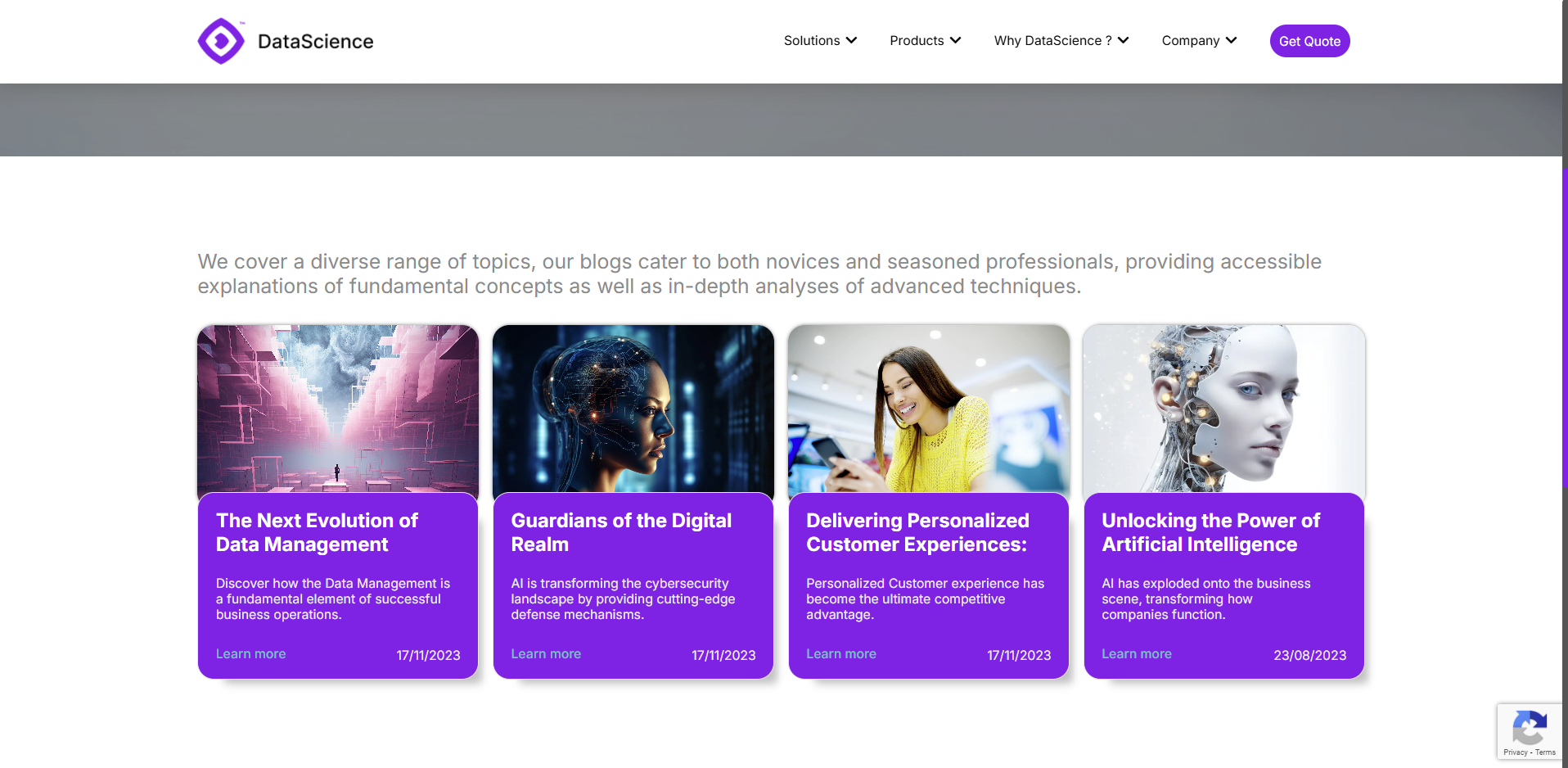Click the DataScience brand name text
Screen dimensions: 1568x768
(x=315, y=42)
